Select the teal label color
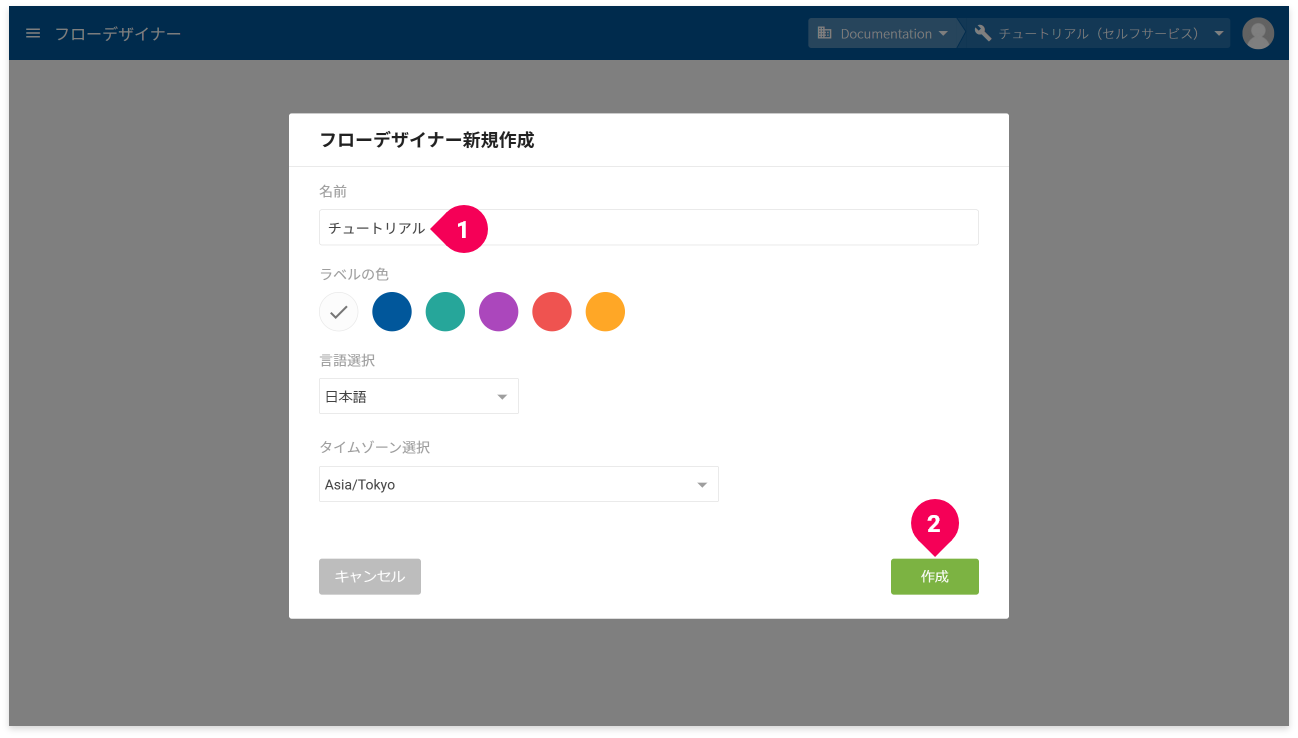The image size is (1298, 738). [445, 312]
